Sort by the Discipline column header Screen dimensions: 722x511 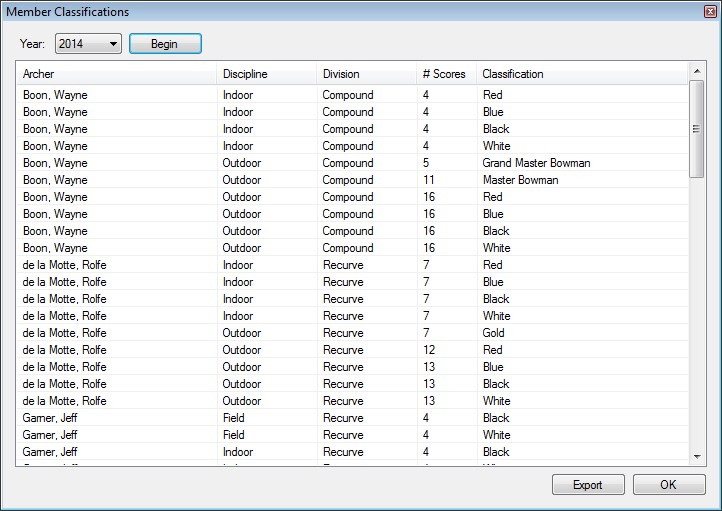pyautogui.click(x=267, y=74)
